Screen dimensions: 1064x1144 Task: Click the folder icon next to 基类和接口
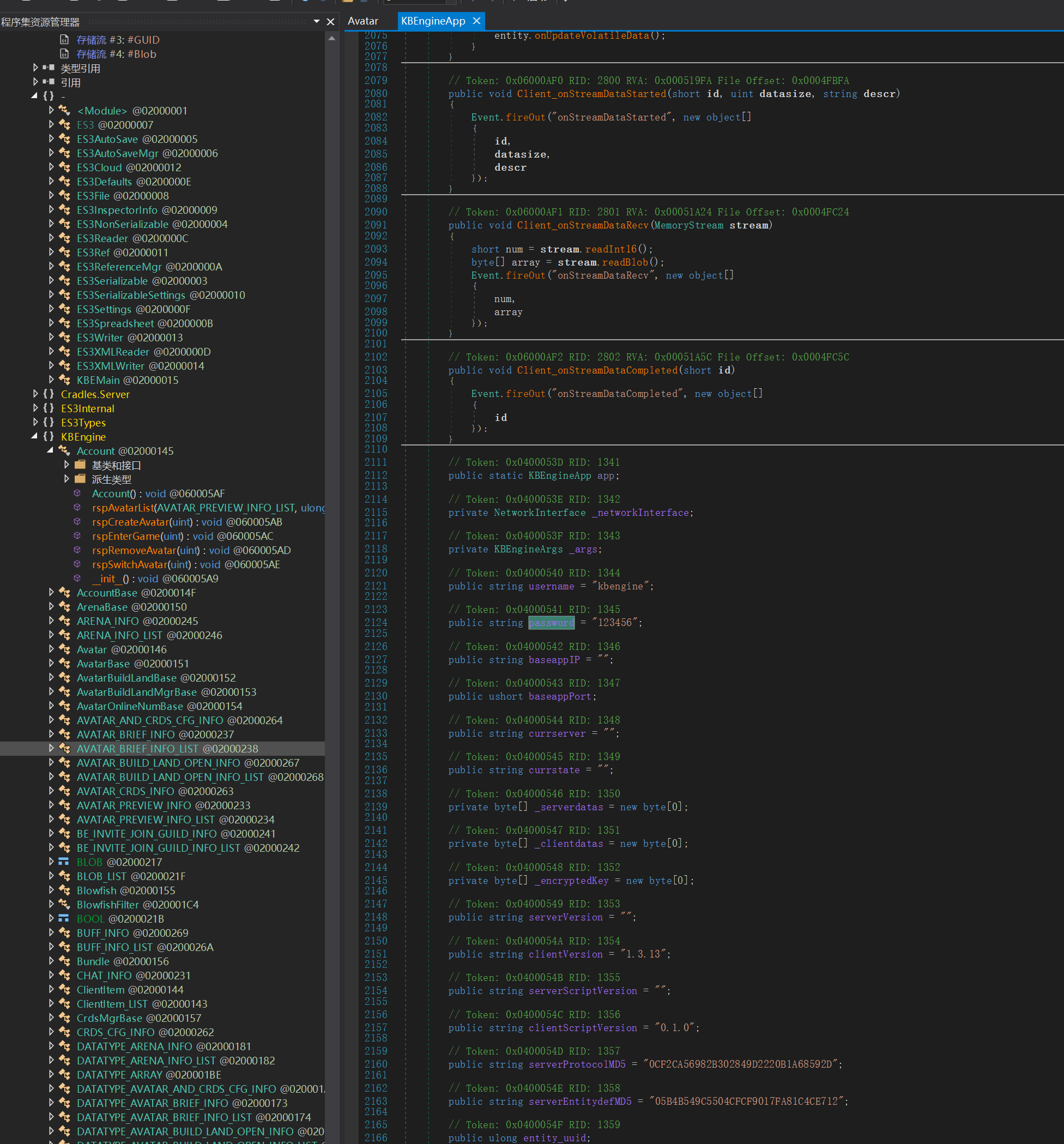pyautogui.click(x=81, y=465)
